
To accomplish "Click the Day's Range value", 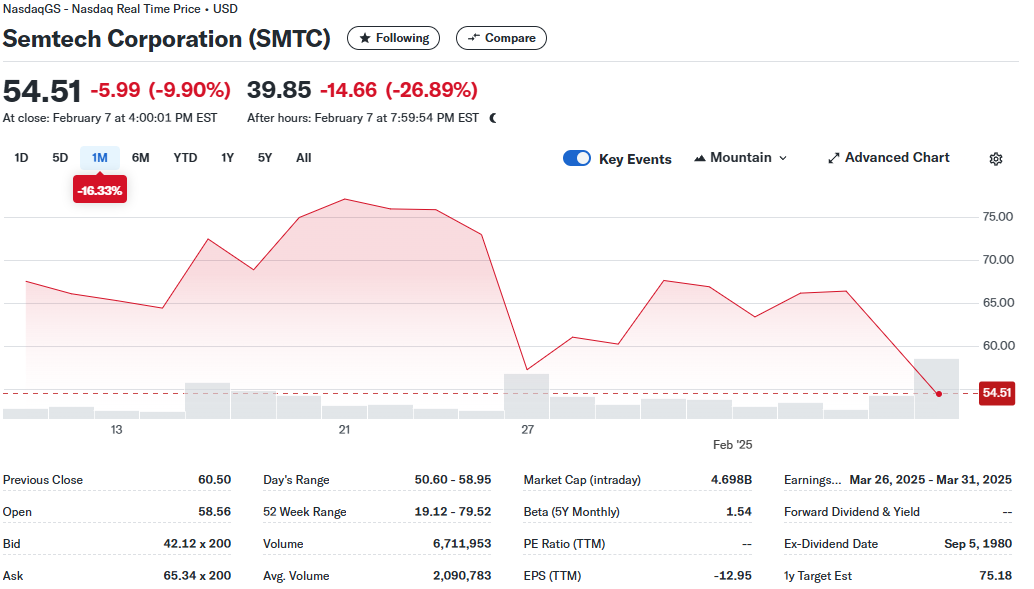I will [453, 480].
